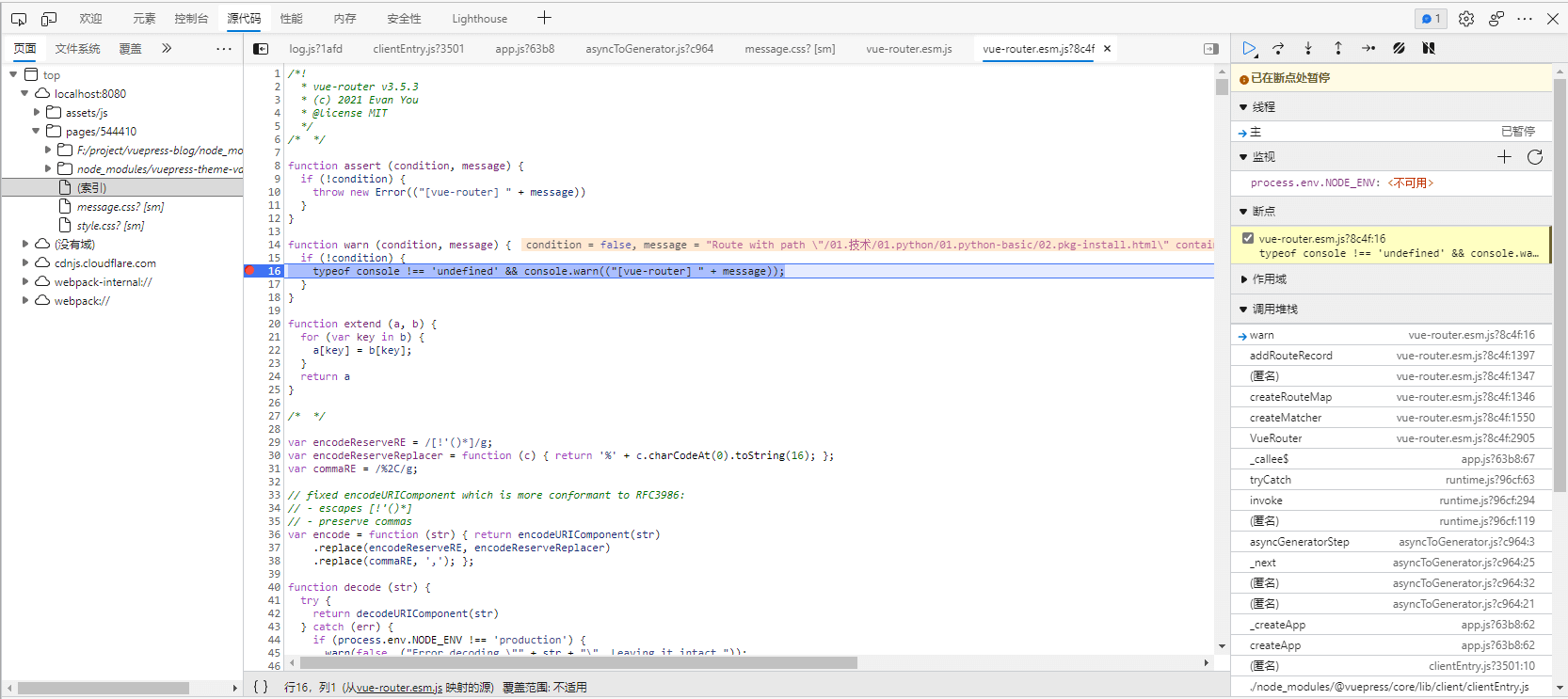The width and height of the screenshot is (1568, 699).
Task: Open DevTools settings gear
Action: 1466,19
